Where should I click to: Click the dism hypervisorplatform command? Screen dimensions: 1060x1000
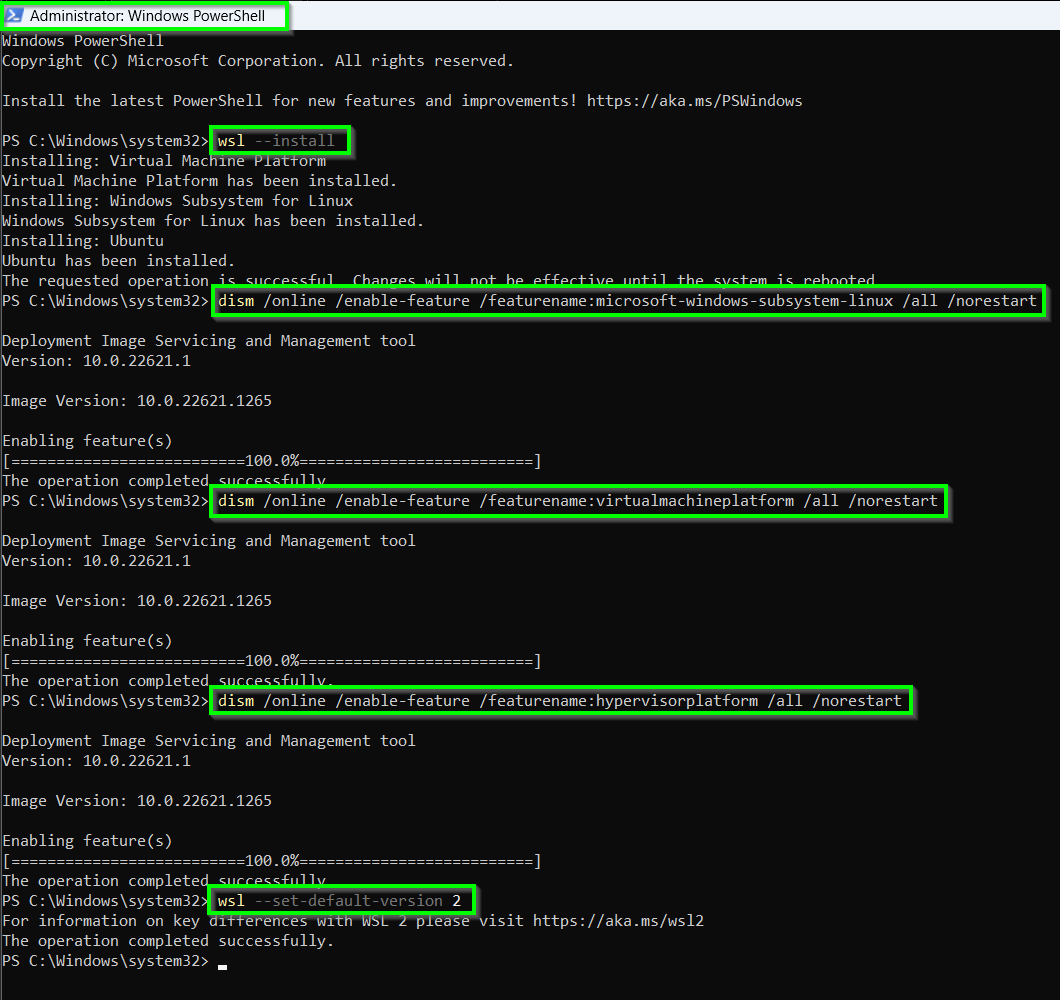pyautogui.click(x=560, y=701)
